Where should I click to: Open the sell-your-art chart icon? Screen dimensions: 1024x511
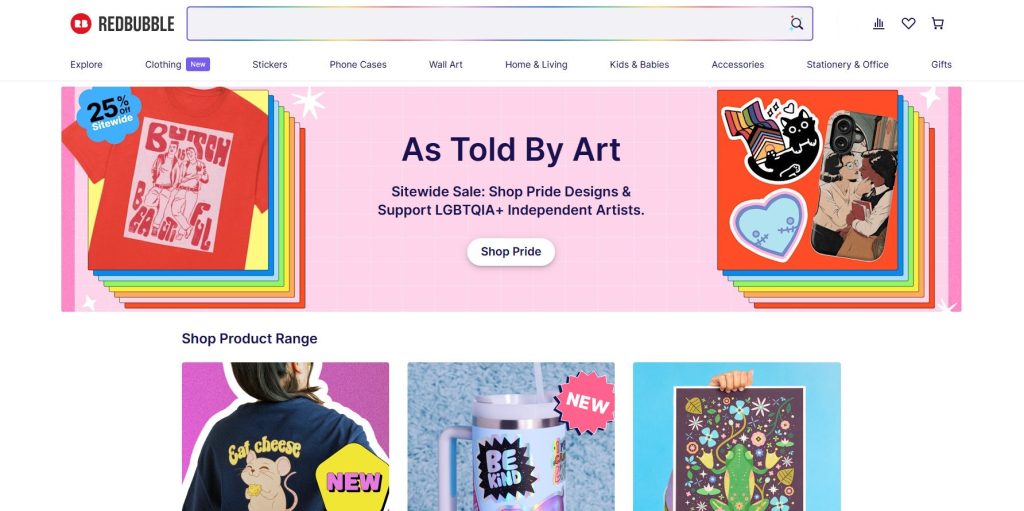pyautogui.click(x=878, y=24)
